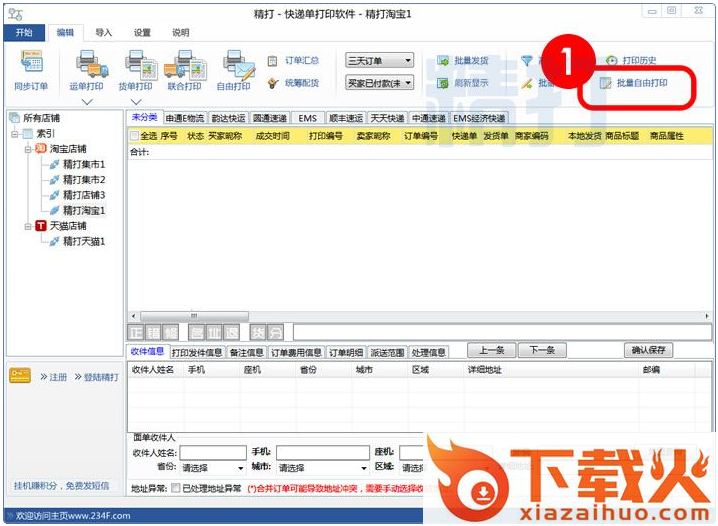Click the 确认保存 button

648,350
